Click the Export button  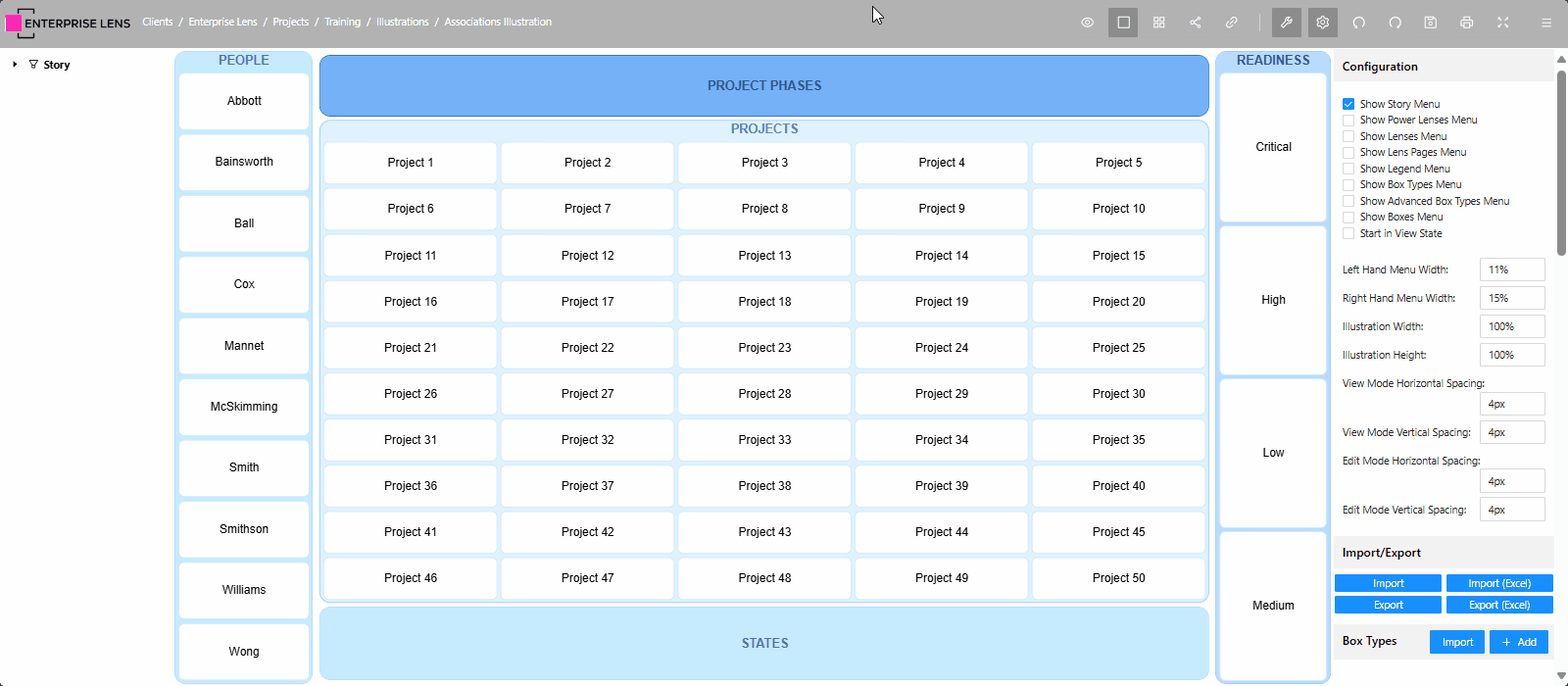(1388, 605)
